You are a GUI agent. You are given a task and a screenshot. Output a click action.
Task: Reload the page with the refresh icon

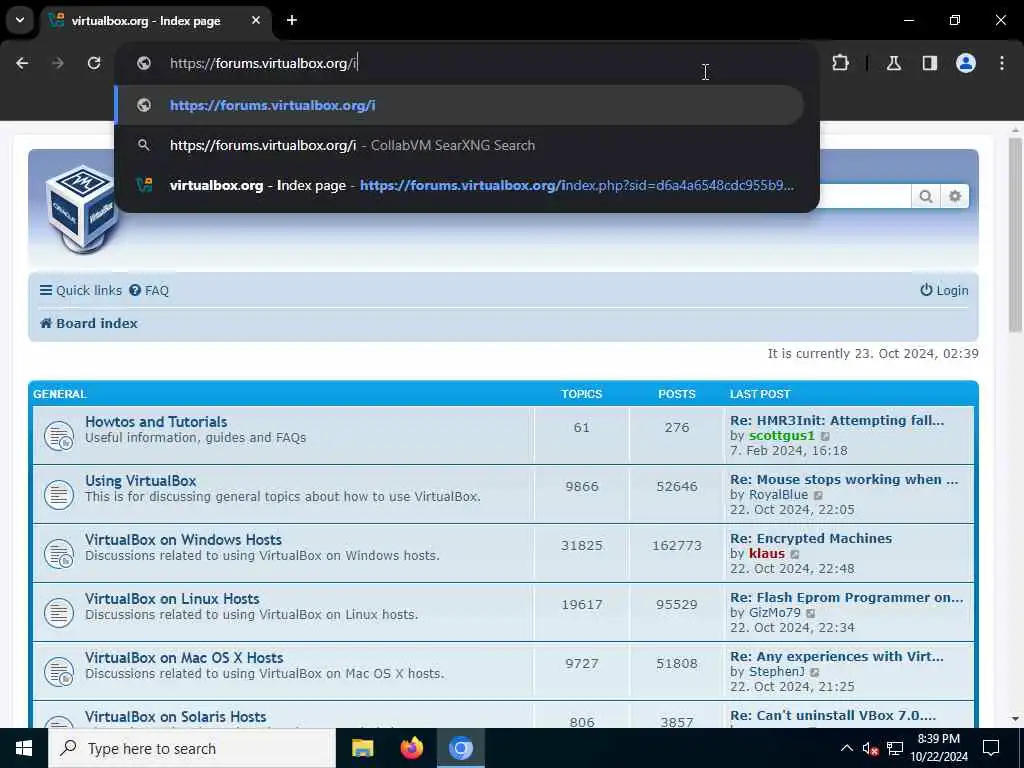(x=94, y=63)
